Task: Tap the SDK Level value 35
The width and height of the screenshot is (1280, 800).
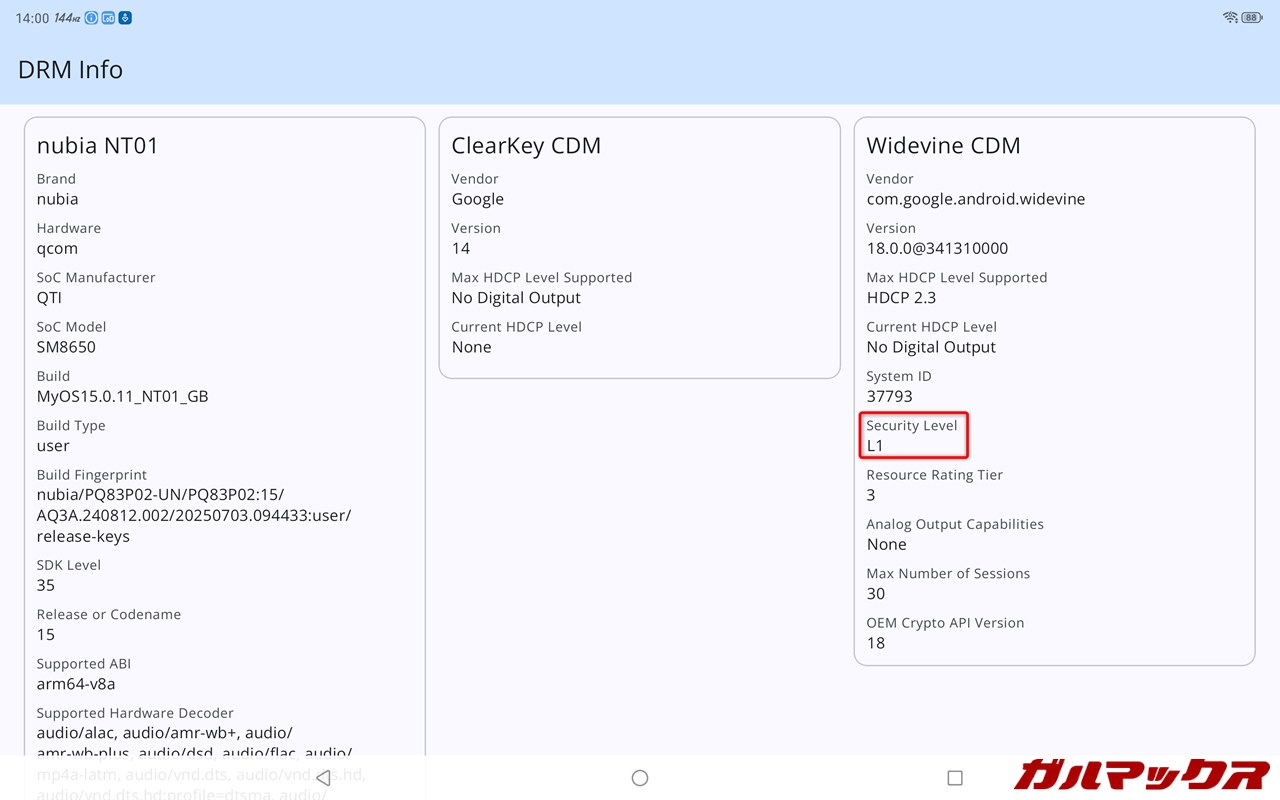Action: point(46,585)
